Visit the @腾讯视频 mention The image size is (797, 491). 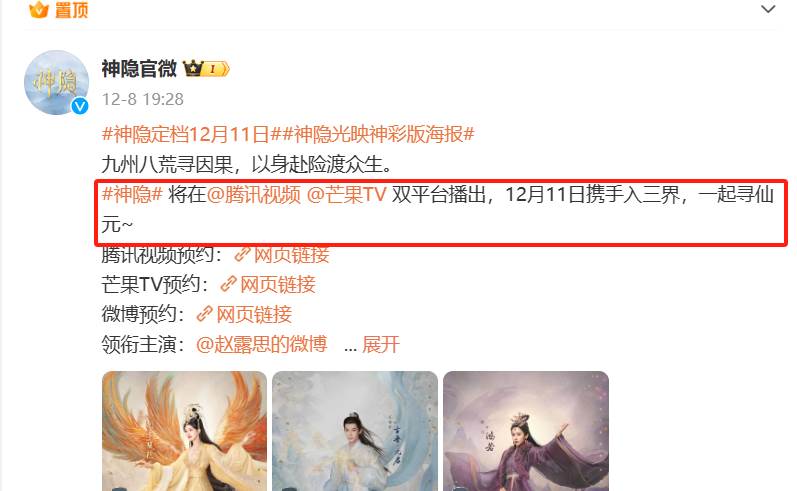pyautogui.click(x=254, y=195)
